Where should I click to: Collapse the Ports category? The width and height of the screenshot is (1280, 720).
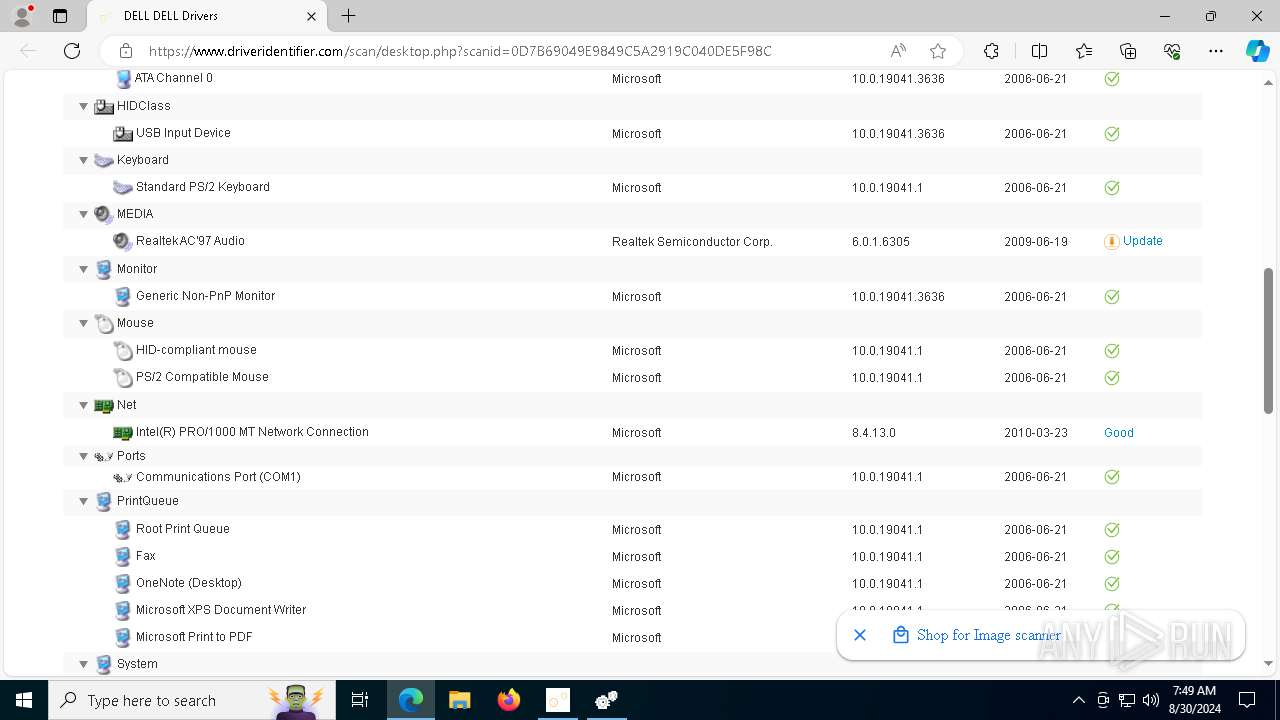pyautogui.click(x=84, y=456)
